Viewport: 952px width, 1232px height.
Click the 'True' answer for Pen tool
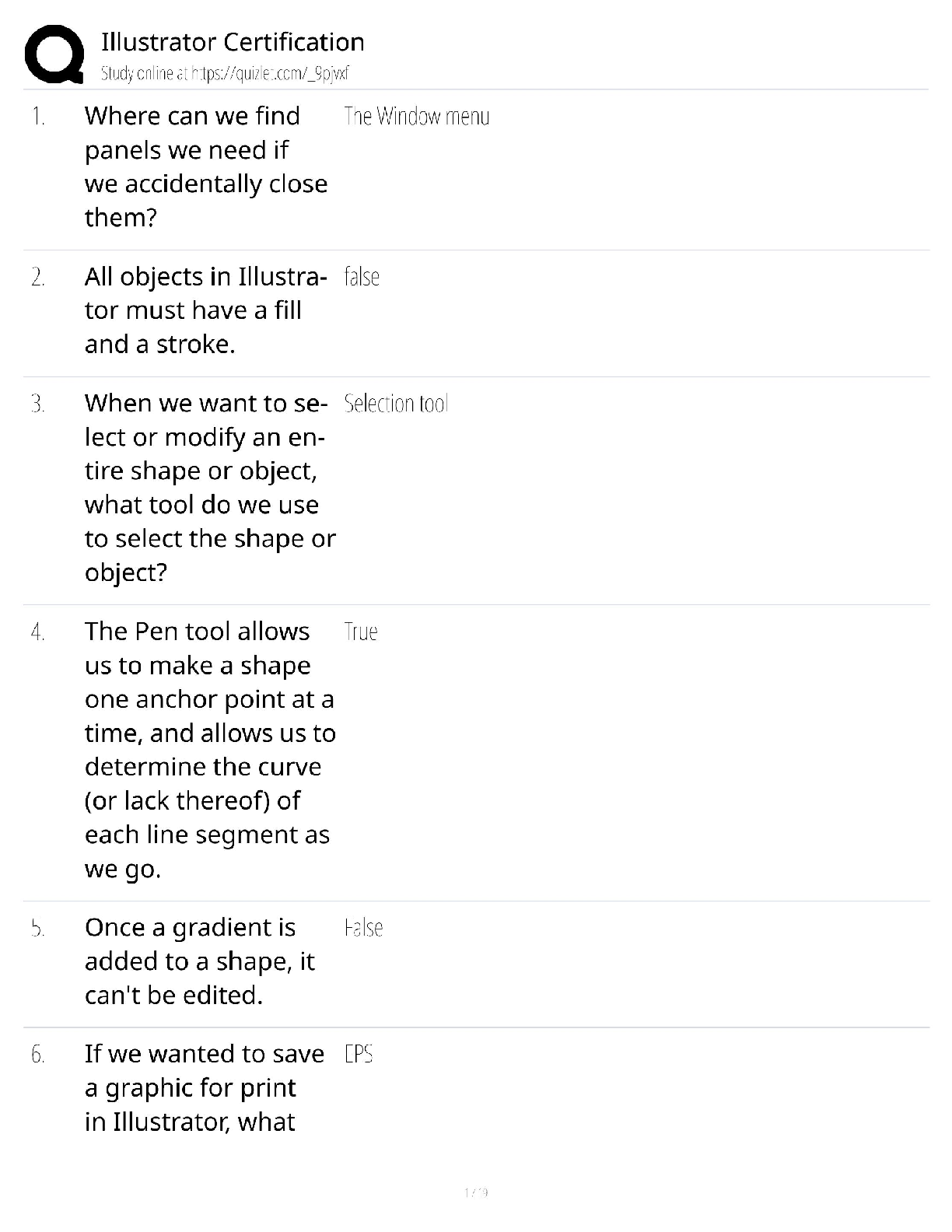click(x=361, y=632)
